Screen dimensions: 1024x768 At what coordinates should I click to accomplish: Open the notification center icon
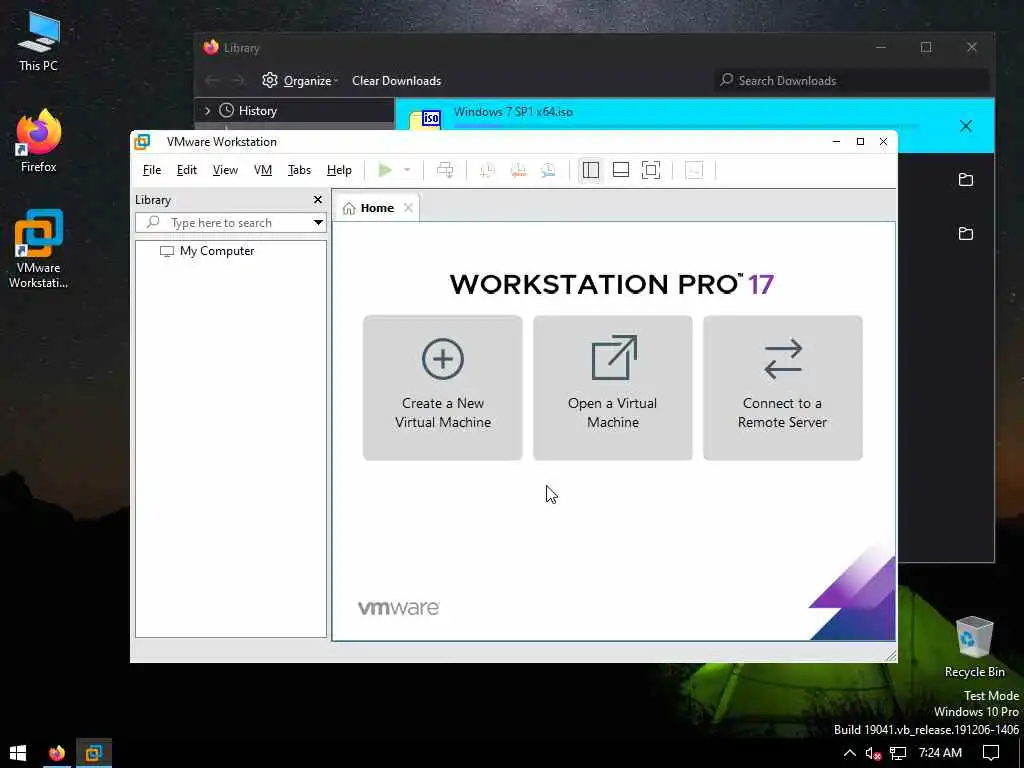point(991,753)
